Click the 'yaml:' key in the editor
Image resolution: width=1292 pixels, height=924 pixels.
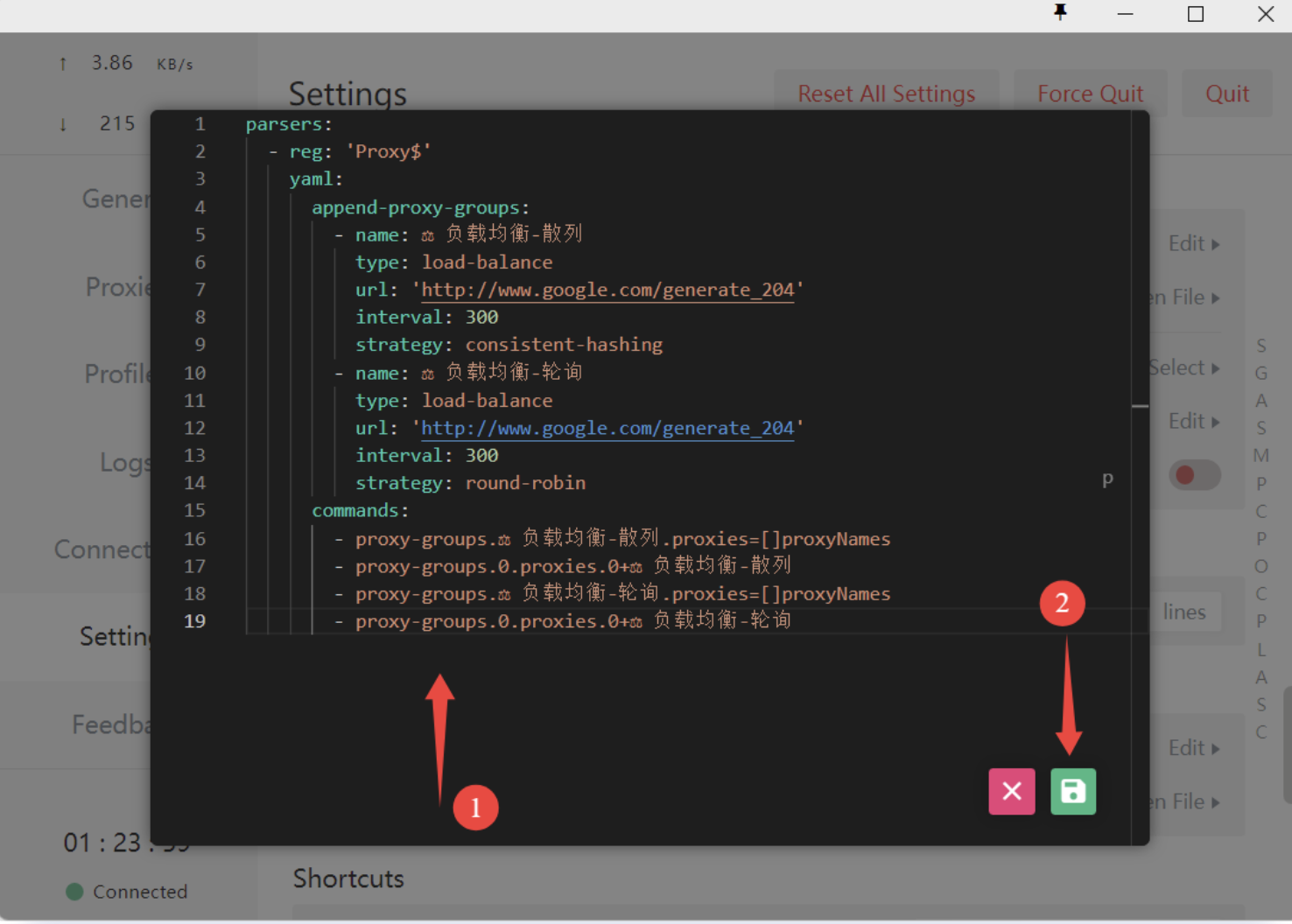pyautogui.click(x=316, y=178)
